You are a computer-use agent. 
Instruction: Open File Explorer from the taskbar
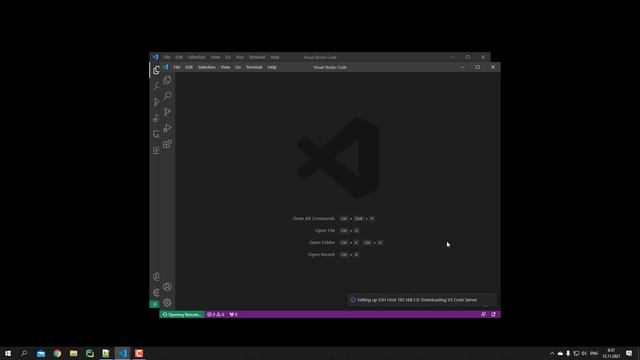coord(73,353)
